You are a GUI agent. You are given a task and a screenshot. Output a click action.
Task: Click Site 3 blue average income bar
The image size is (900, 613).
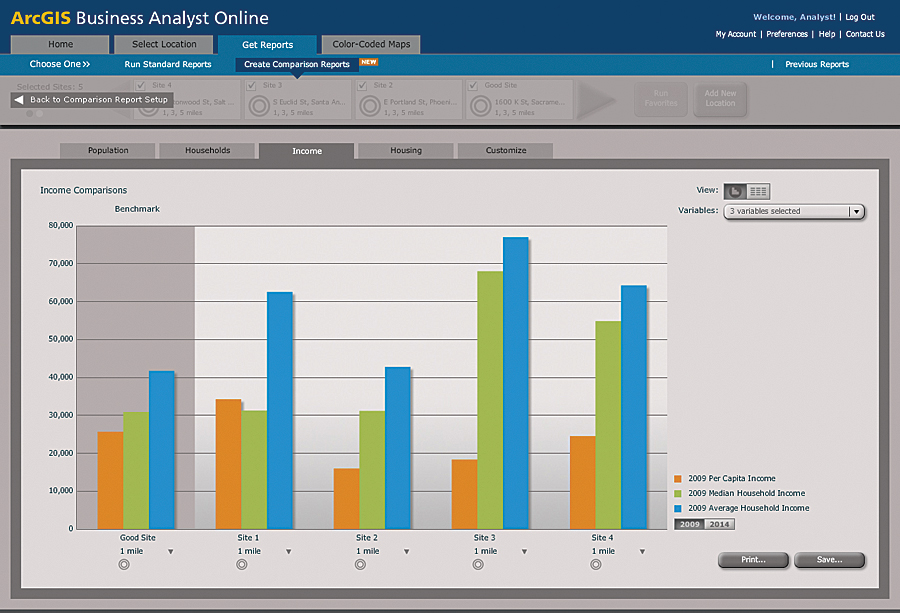515,383
